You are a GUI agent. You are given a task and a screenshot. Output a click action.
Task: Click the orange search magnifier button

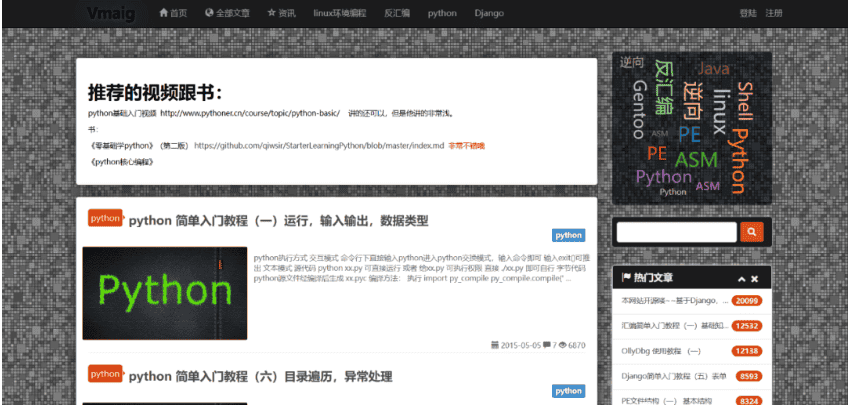[751, 232]
